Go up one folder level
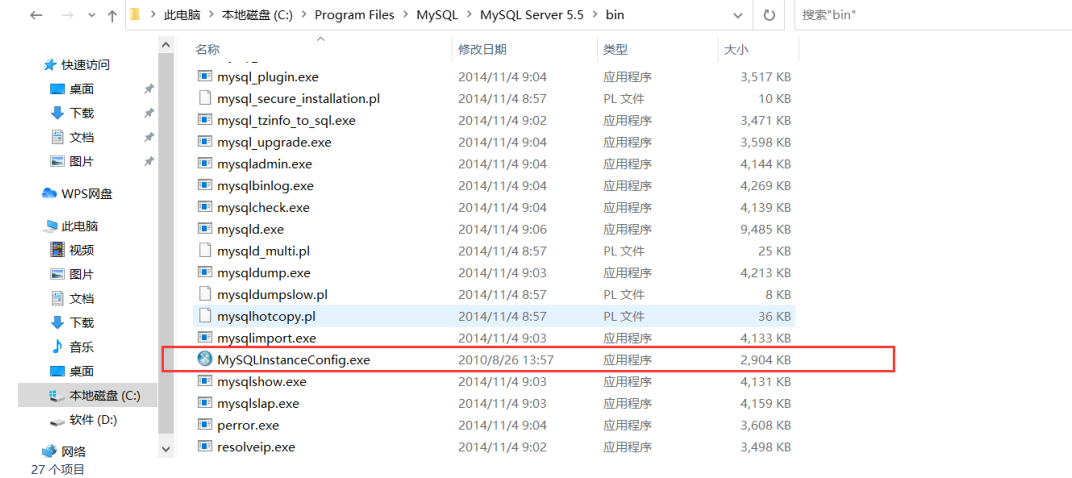Screen dimensions: 1072x478 (x=112, y=16)
